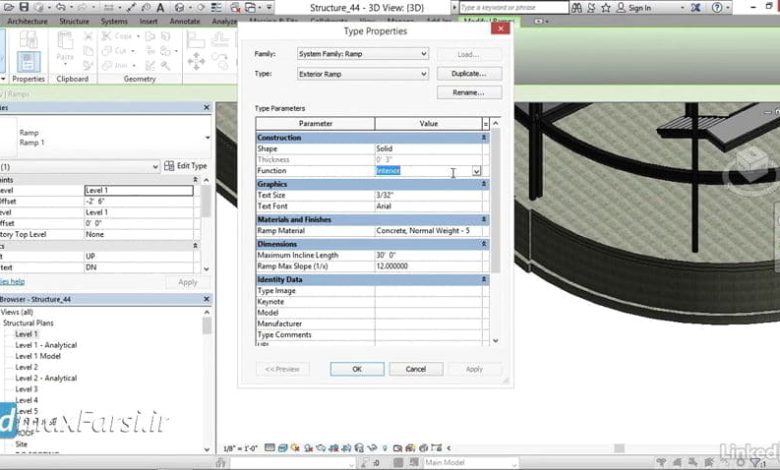The width and height of the screenshot is (780, 470).
Task: Select Level 1 Model in Project Browser
Action: pos(38,356)
